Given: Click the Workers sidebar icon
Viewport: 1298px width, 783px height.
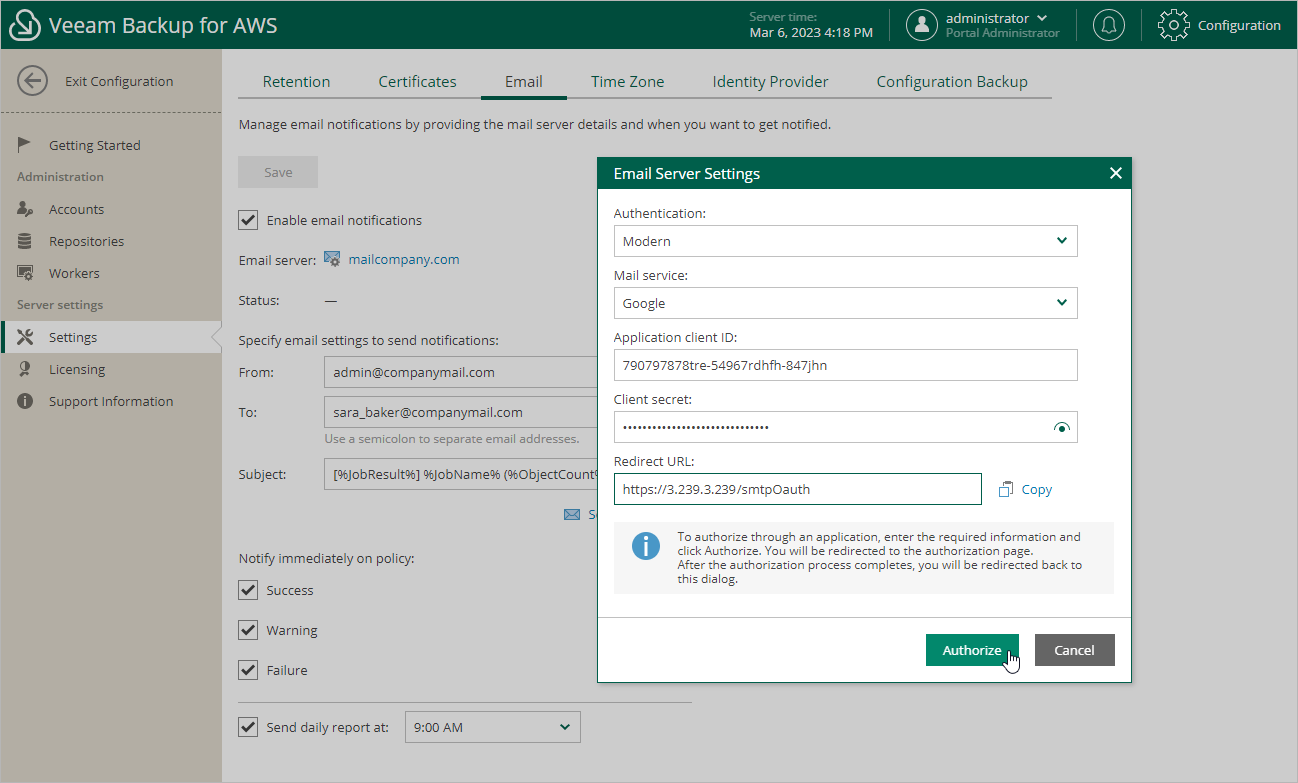Looking at the screenshot, I should pos(26,273).
